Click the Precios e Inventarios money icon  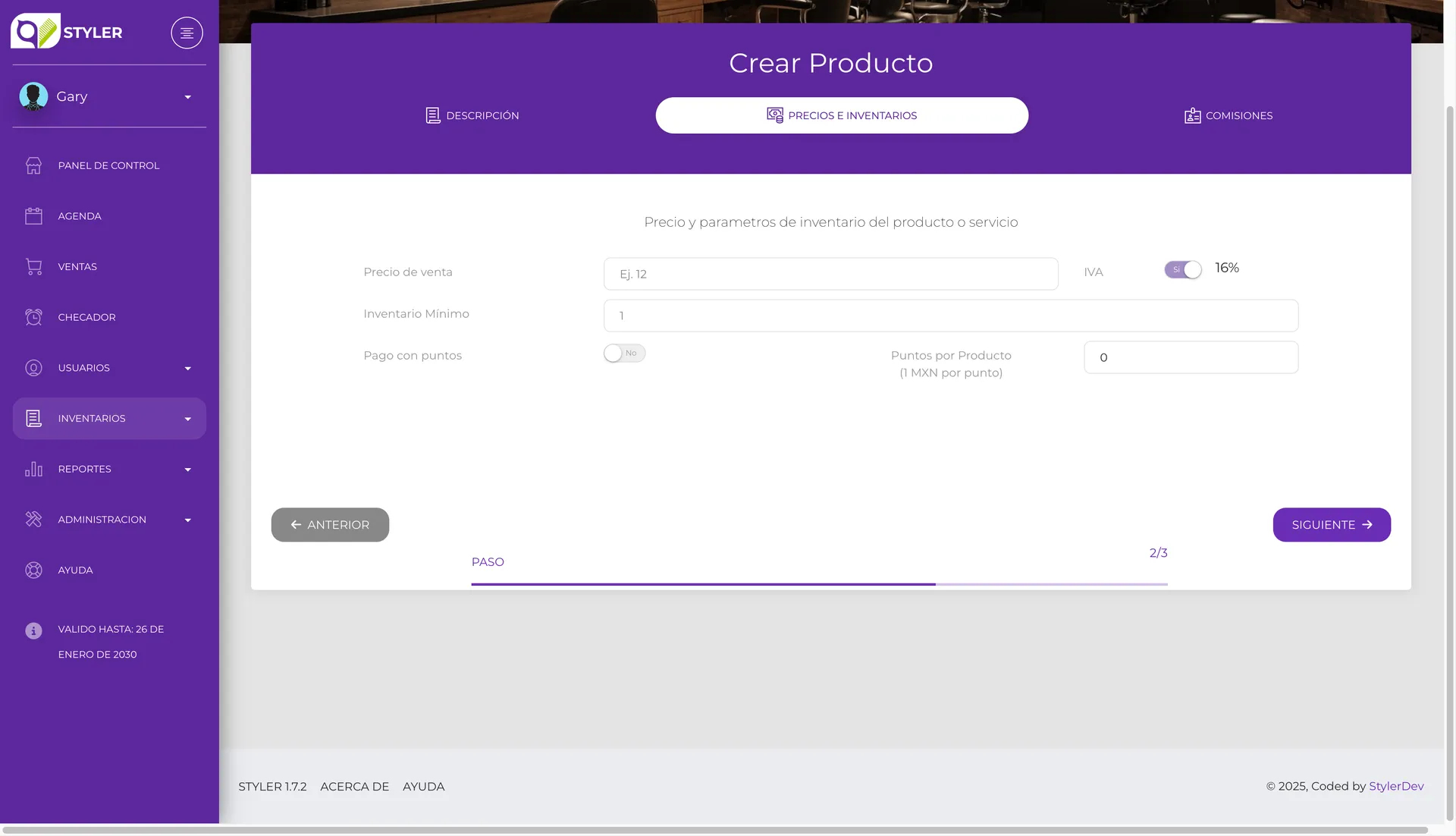point(775,115)
